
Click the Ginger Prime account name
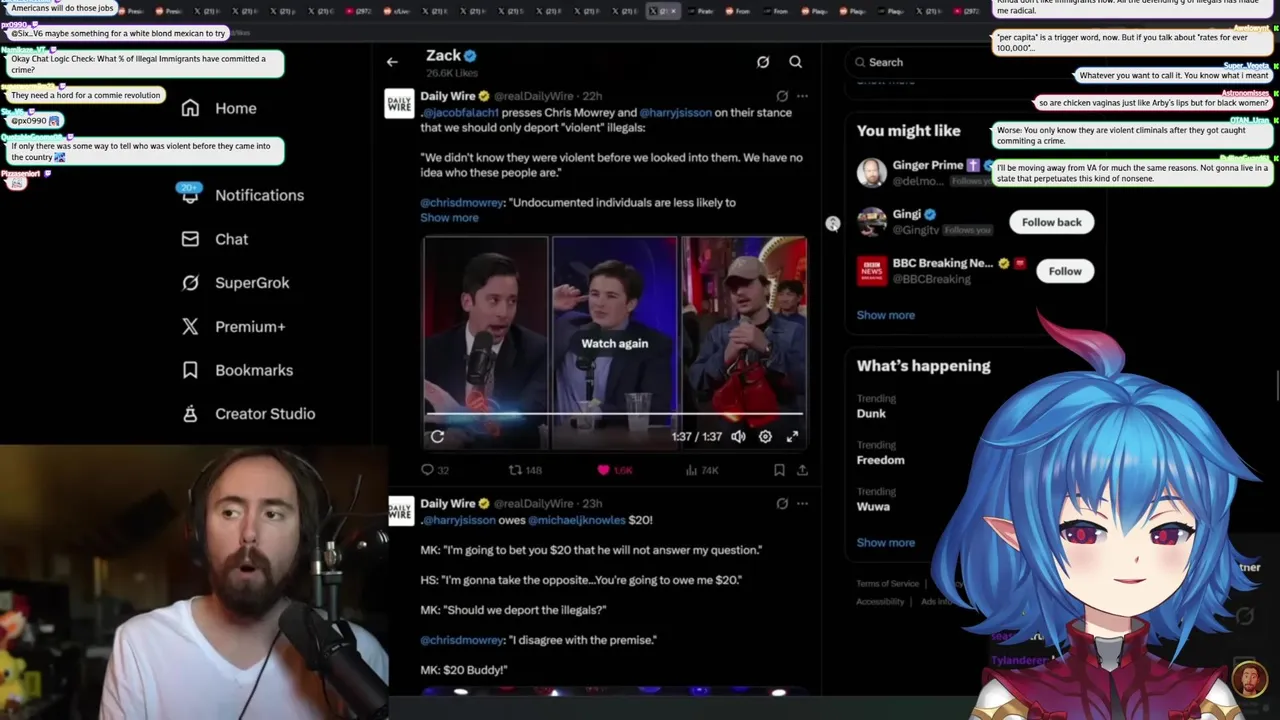(x=927, y=165)
